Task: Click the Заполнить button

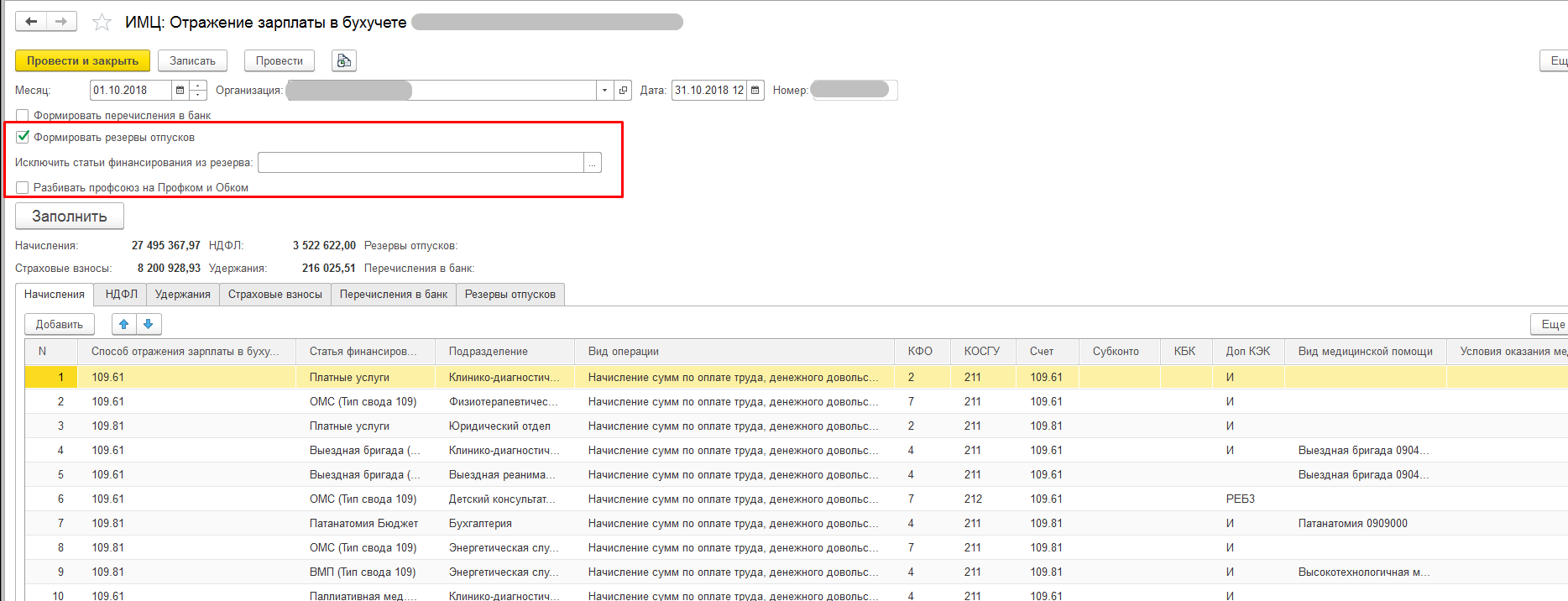Action: 70,217
